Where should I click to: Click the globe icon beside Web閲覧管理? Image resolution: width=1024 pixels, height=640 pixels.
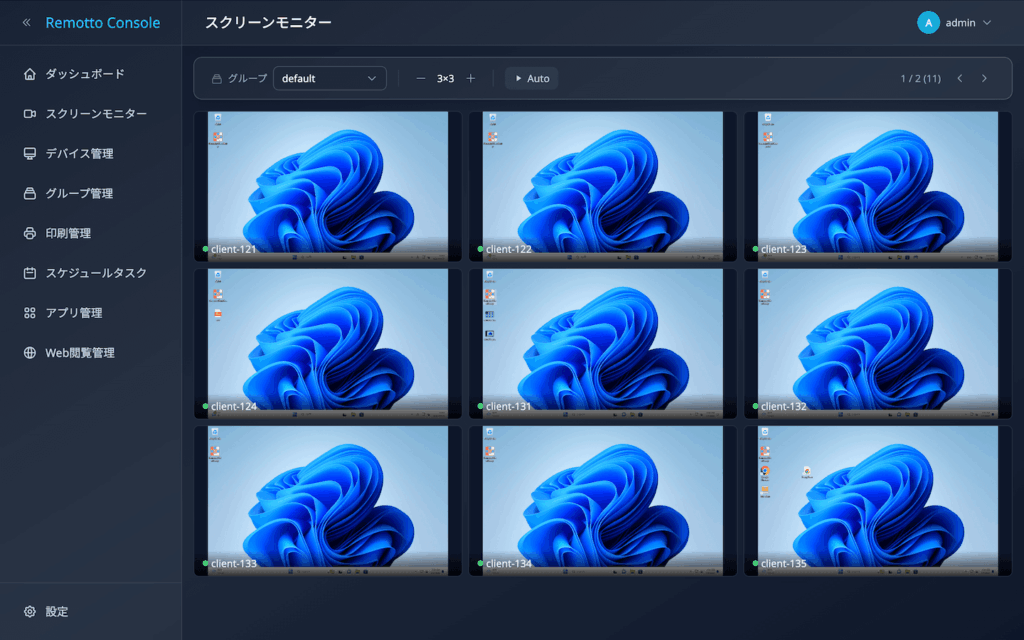coord(29,353)
